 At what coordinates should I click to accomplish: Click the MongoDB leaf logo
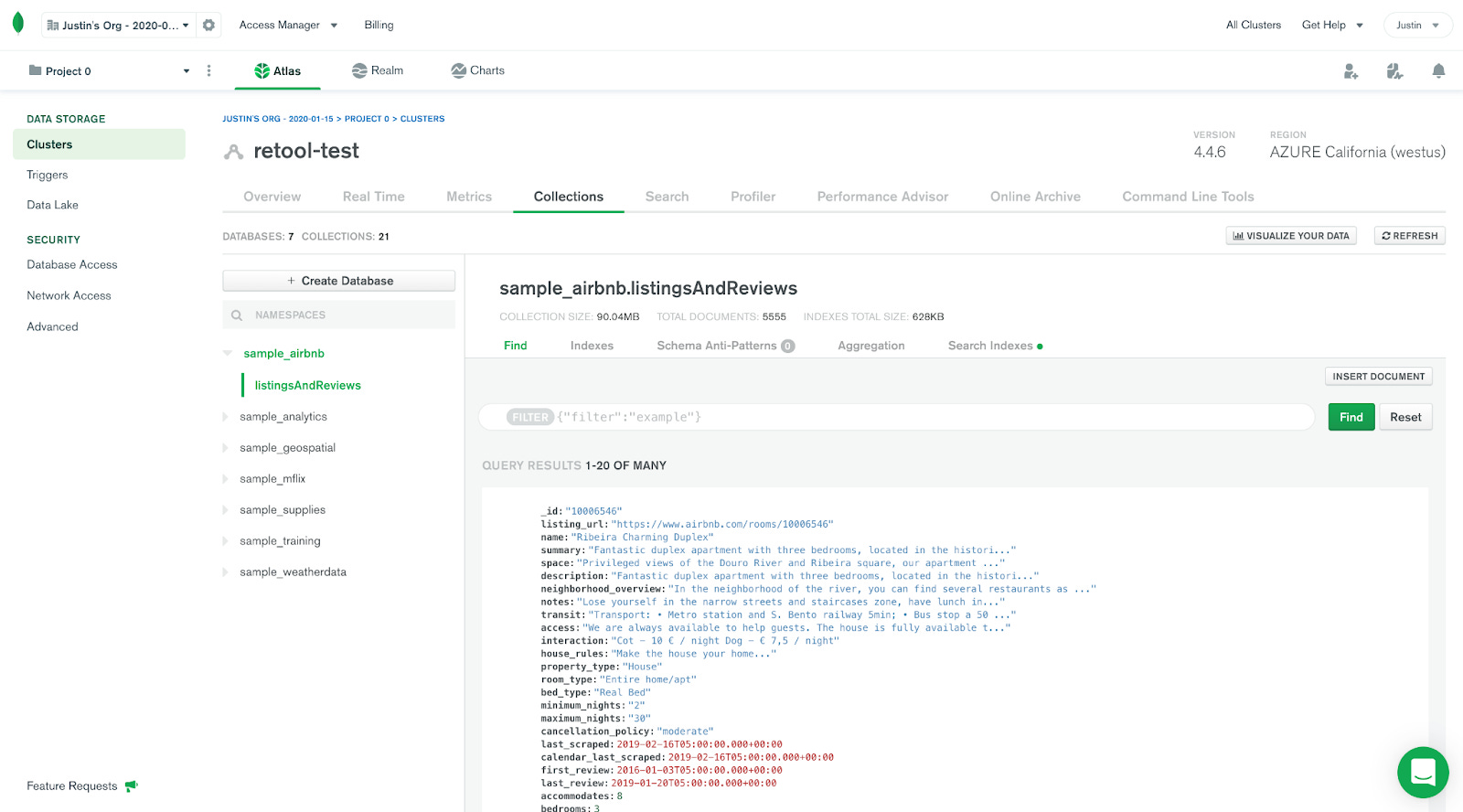point(18,24)
